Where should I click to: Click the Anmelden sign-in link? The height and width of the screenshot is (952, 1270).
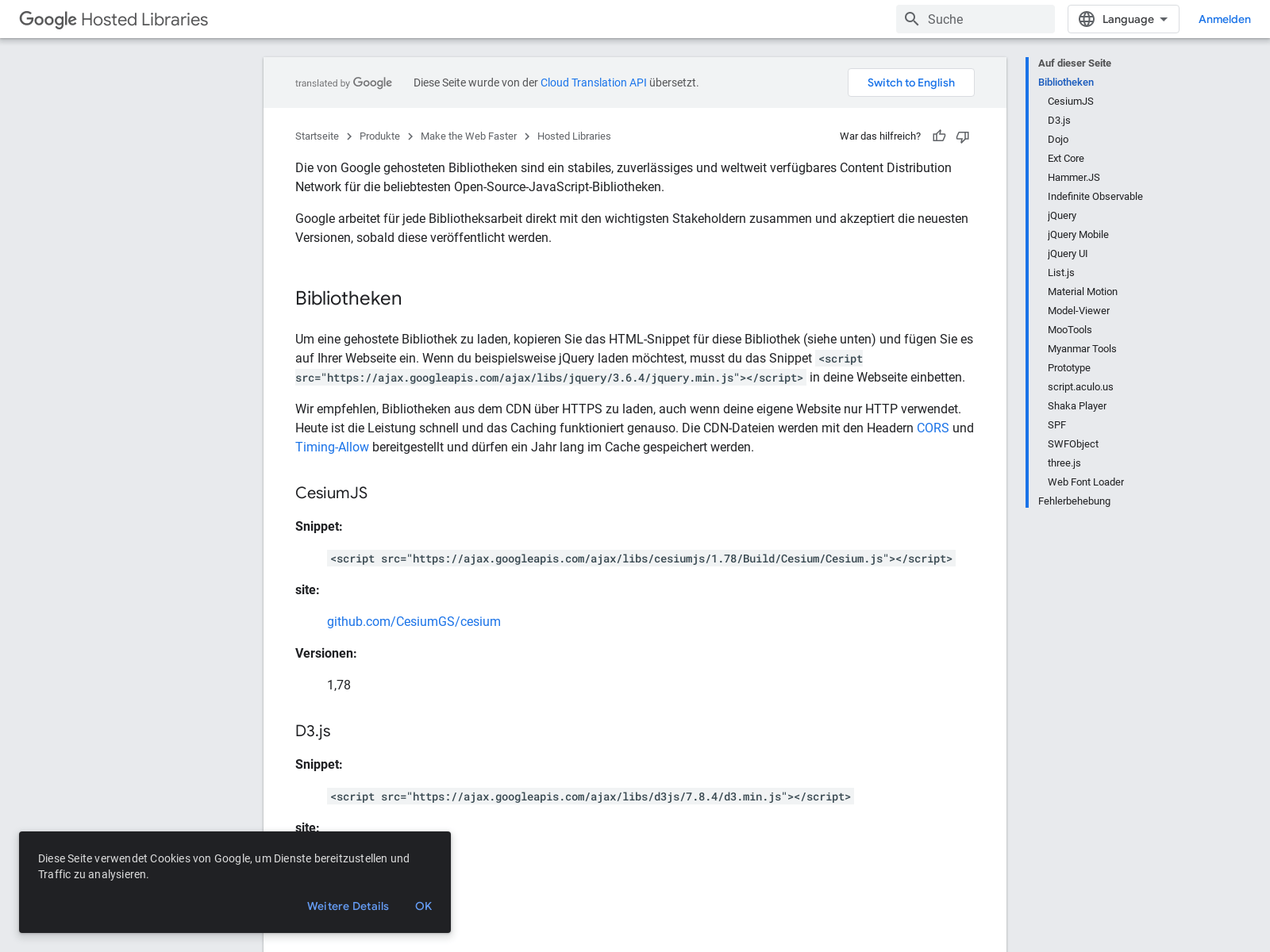point(1224,19)
